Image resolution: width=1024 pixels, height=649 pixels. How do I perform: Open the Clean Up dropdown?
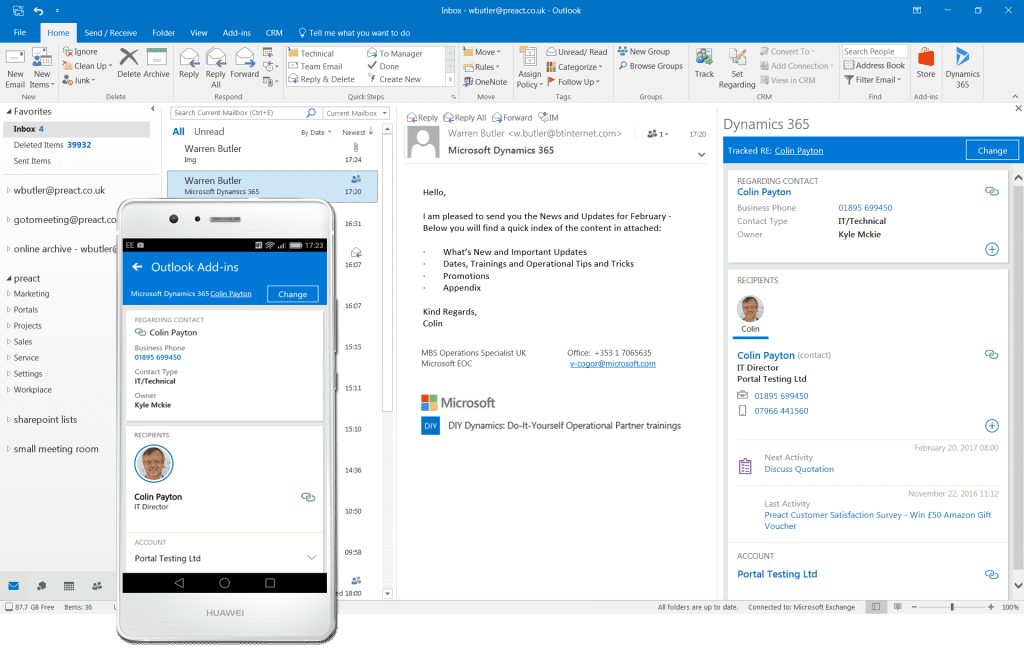coord(88,66)
